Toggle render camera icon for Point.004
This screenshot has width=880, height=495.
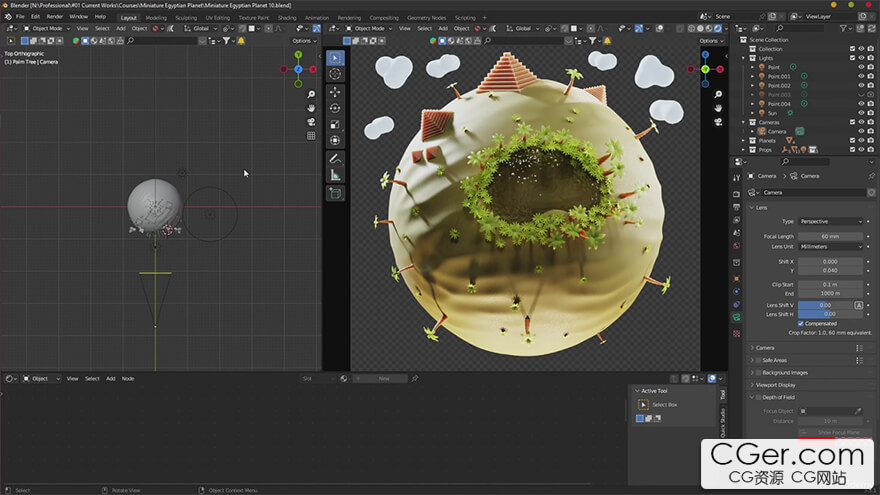point(870,104)
